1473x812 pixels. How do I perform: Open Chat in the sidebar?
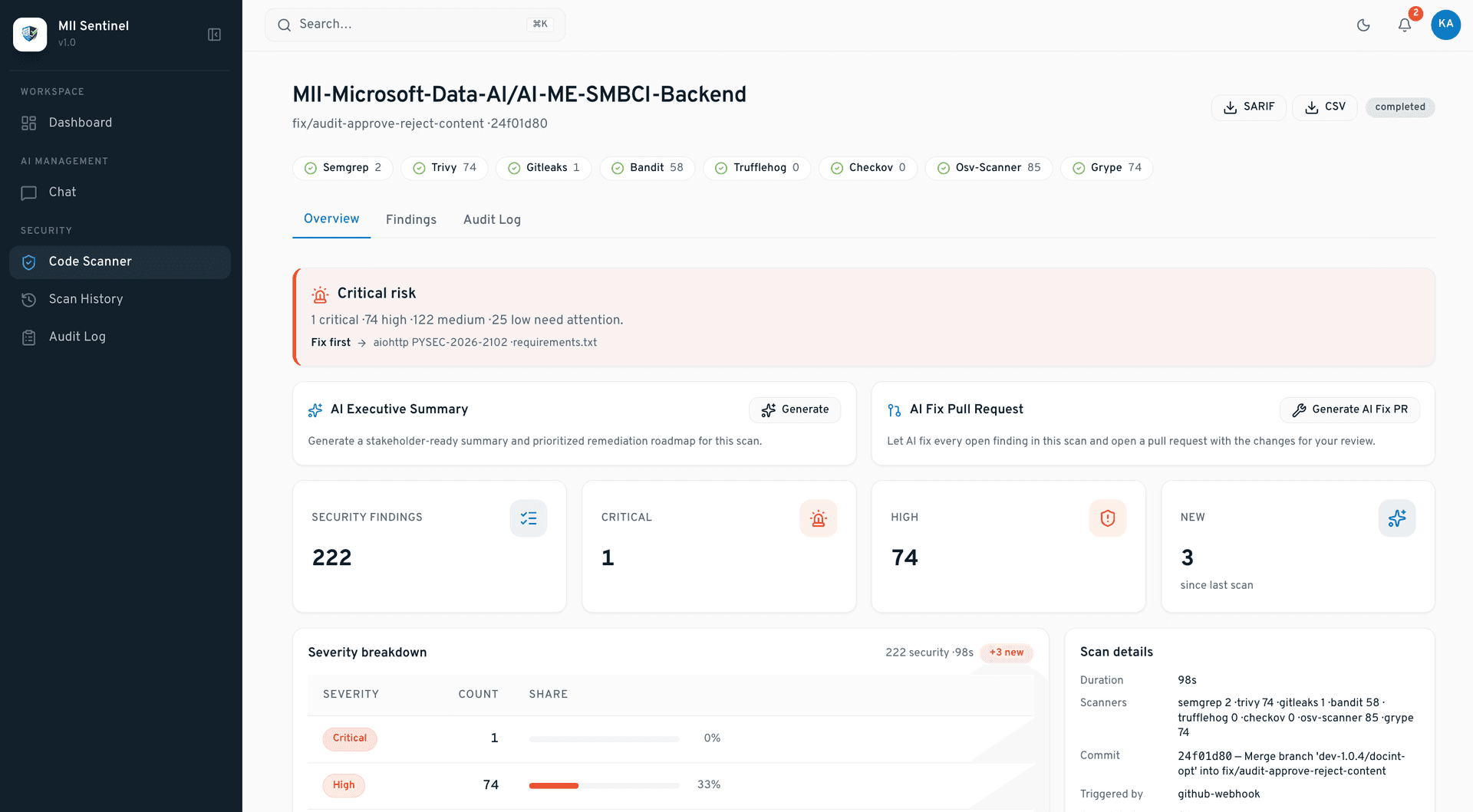point(120,192)
